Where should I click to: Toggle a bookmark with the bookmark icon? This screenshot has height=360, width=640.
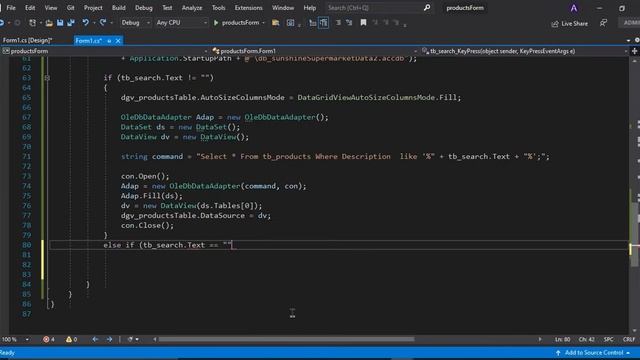363,23
